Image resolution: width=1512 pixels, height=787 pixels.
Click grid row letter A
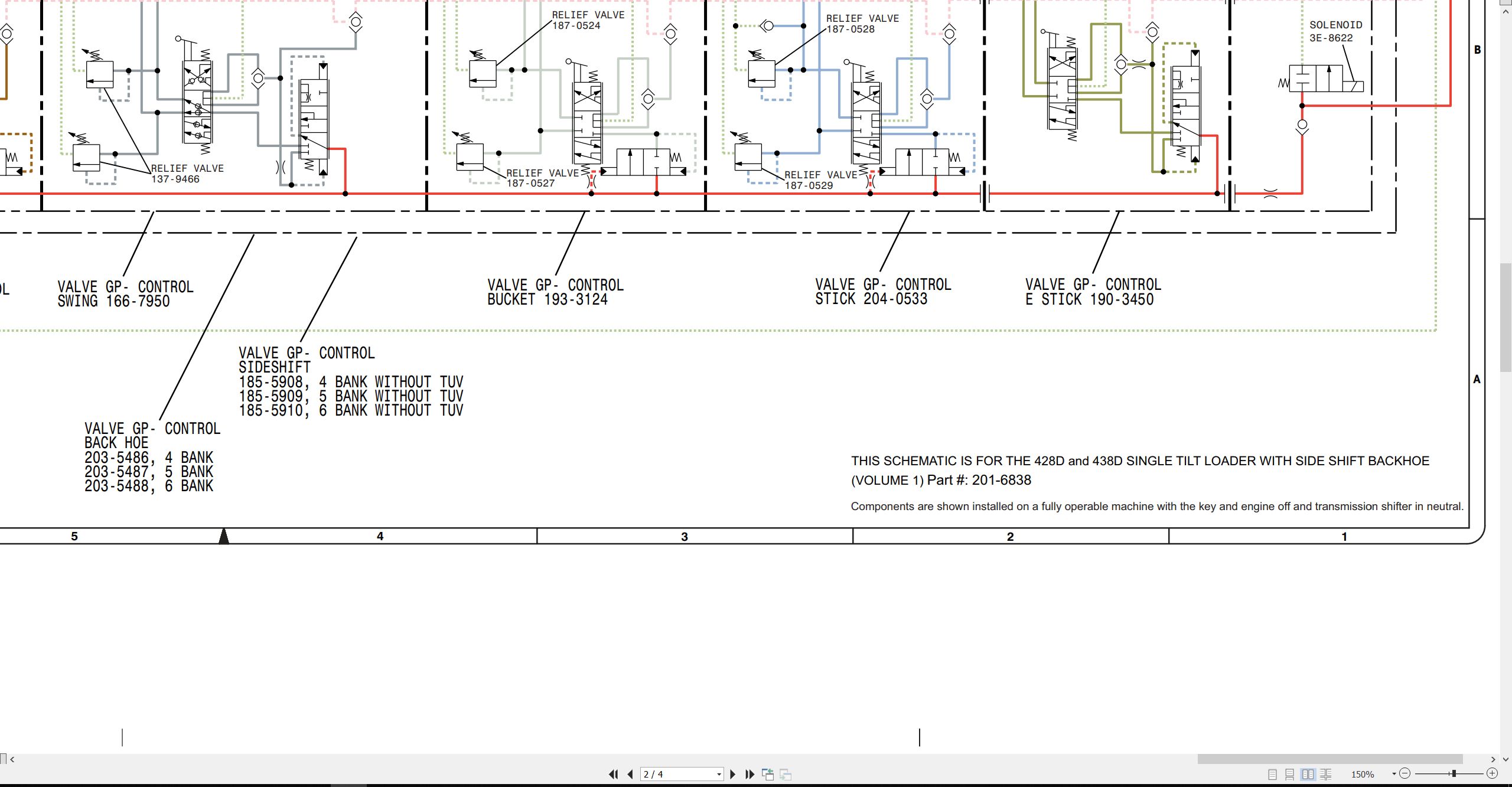point(1477,380)
